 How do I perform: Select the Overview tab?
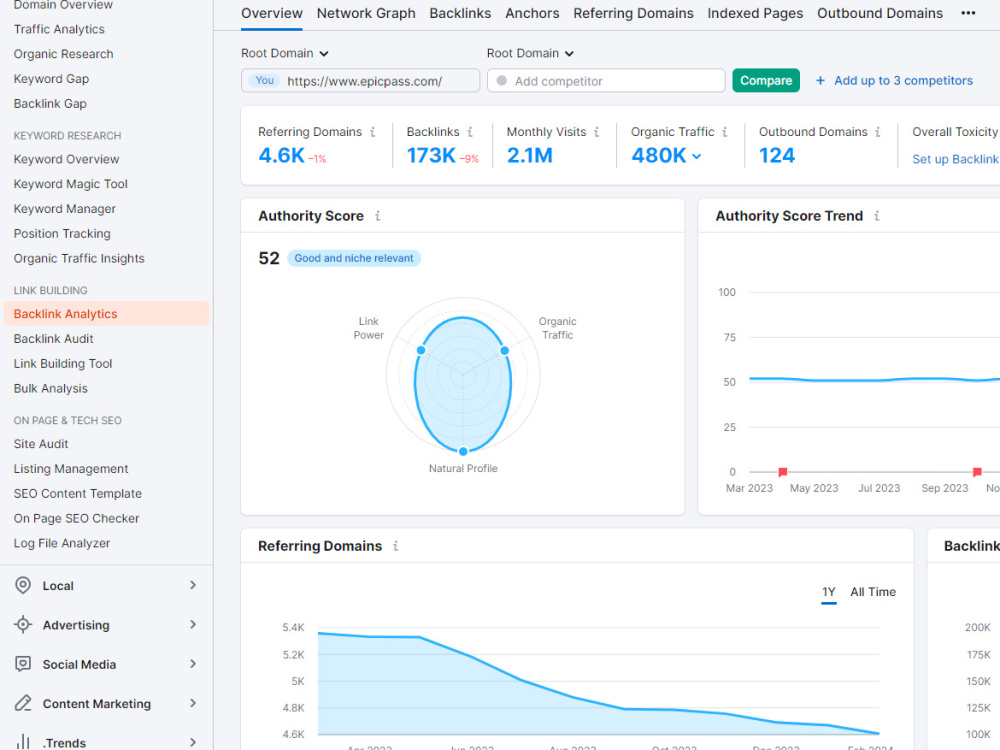(x=272, y=13)
